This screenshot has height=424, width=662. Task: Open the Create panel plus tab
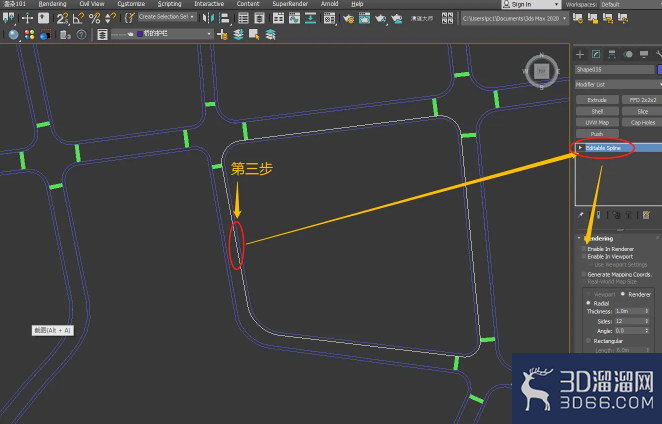point(580,54)
